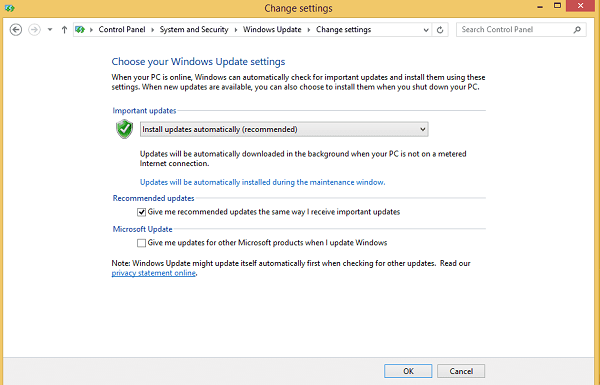Select Control Panel in the breadcrumb
This screenshot has height=385, width=600.
coord(122,29)
